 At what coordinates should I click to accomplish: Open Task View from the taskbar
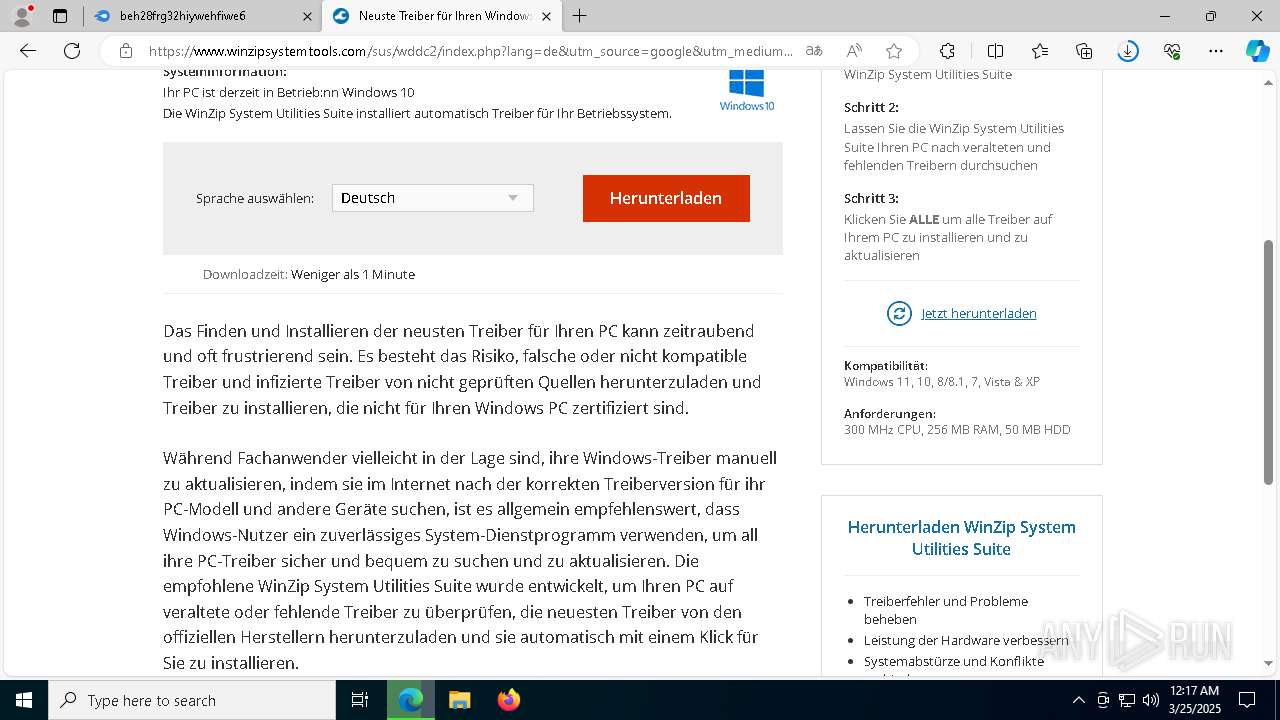360,700
